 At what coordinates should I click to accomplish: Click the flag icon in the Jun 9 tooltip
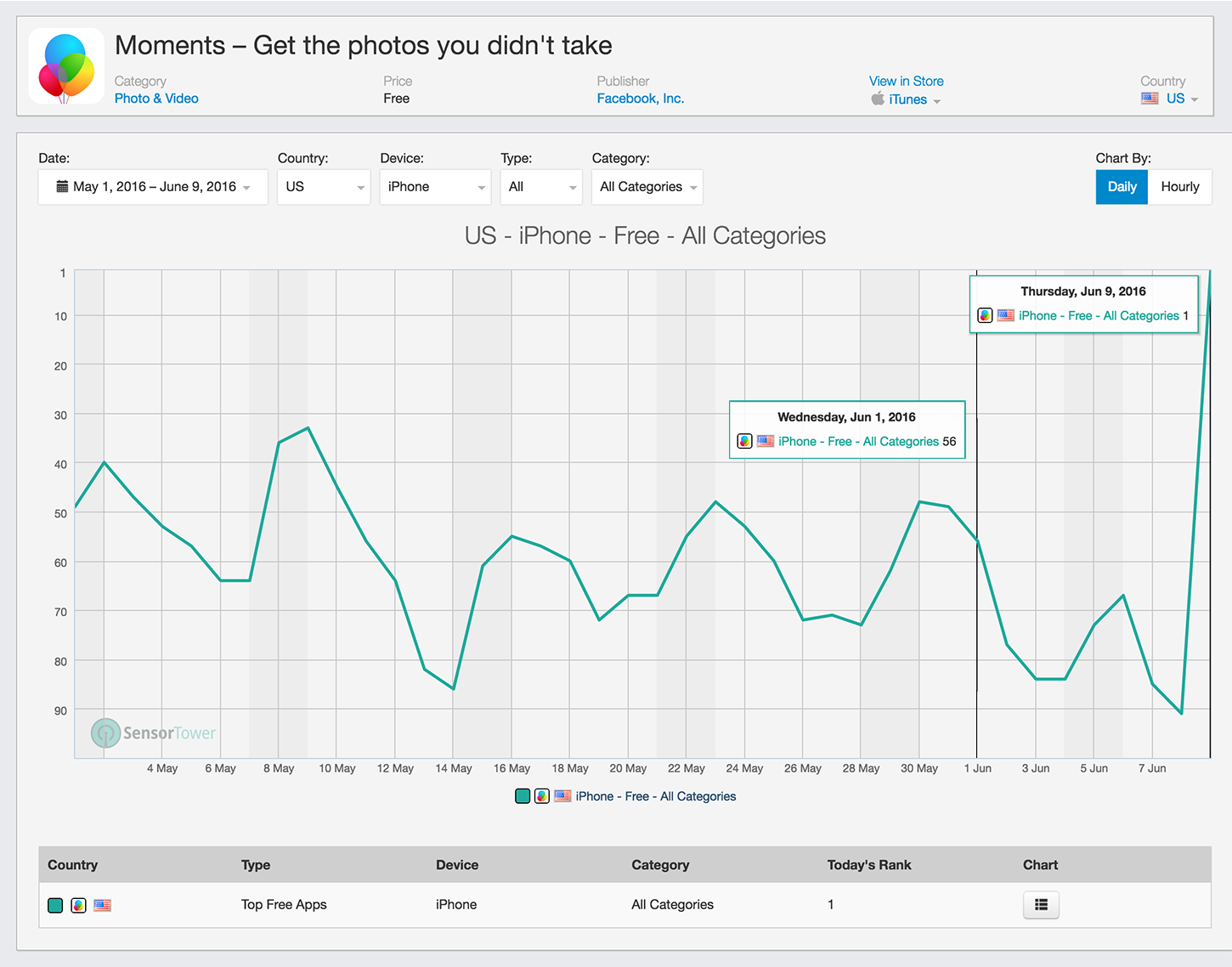[x=1006, y=315]
